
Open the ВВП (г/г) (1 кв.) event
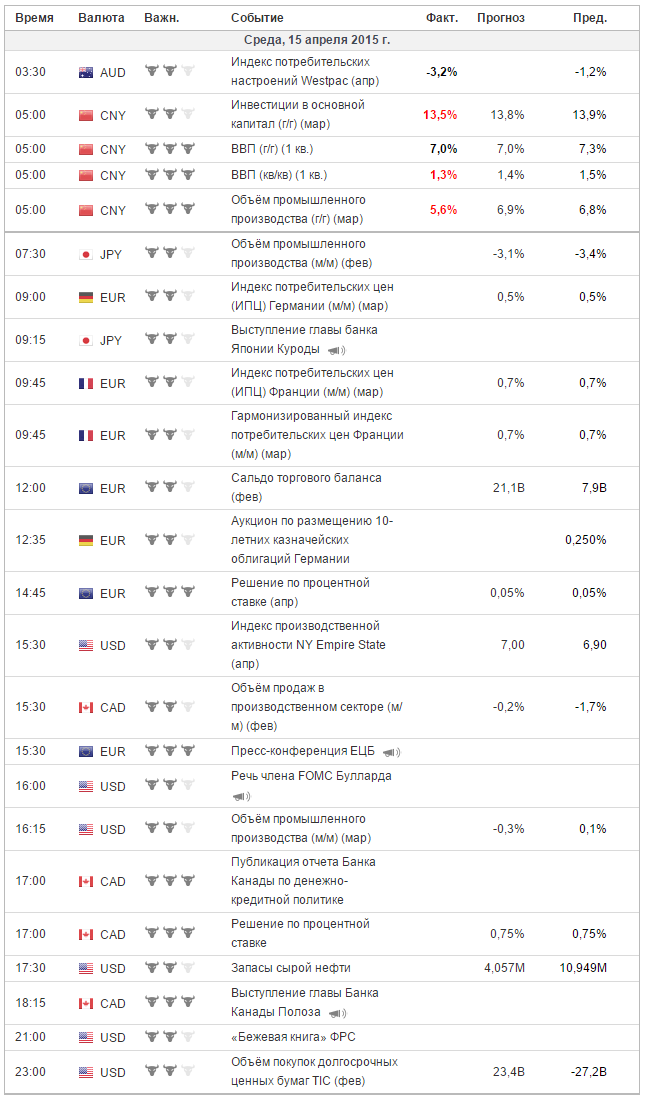coord(272,149)
